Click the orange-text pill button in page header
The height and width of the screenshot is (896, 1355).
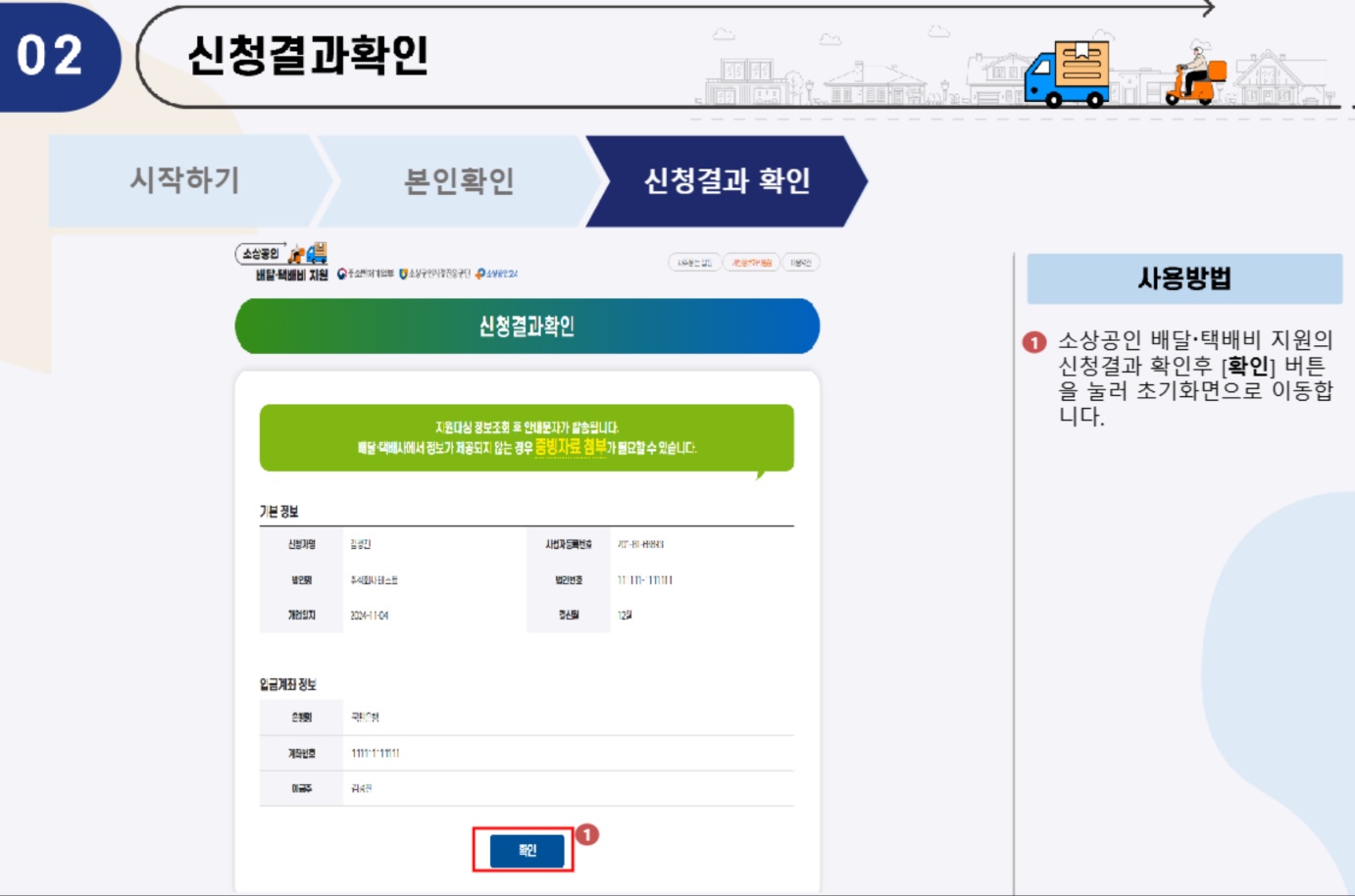click(x=751, y=263)
